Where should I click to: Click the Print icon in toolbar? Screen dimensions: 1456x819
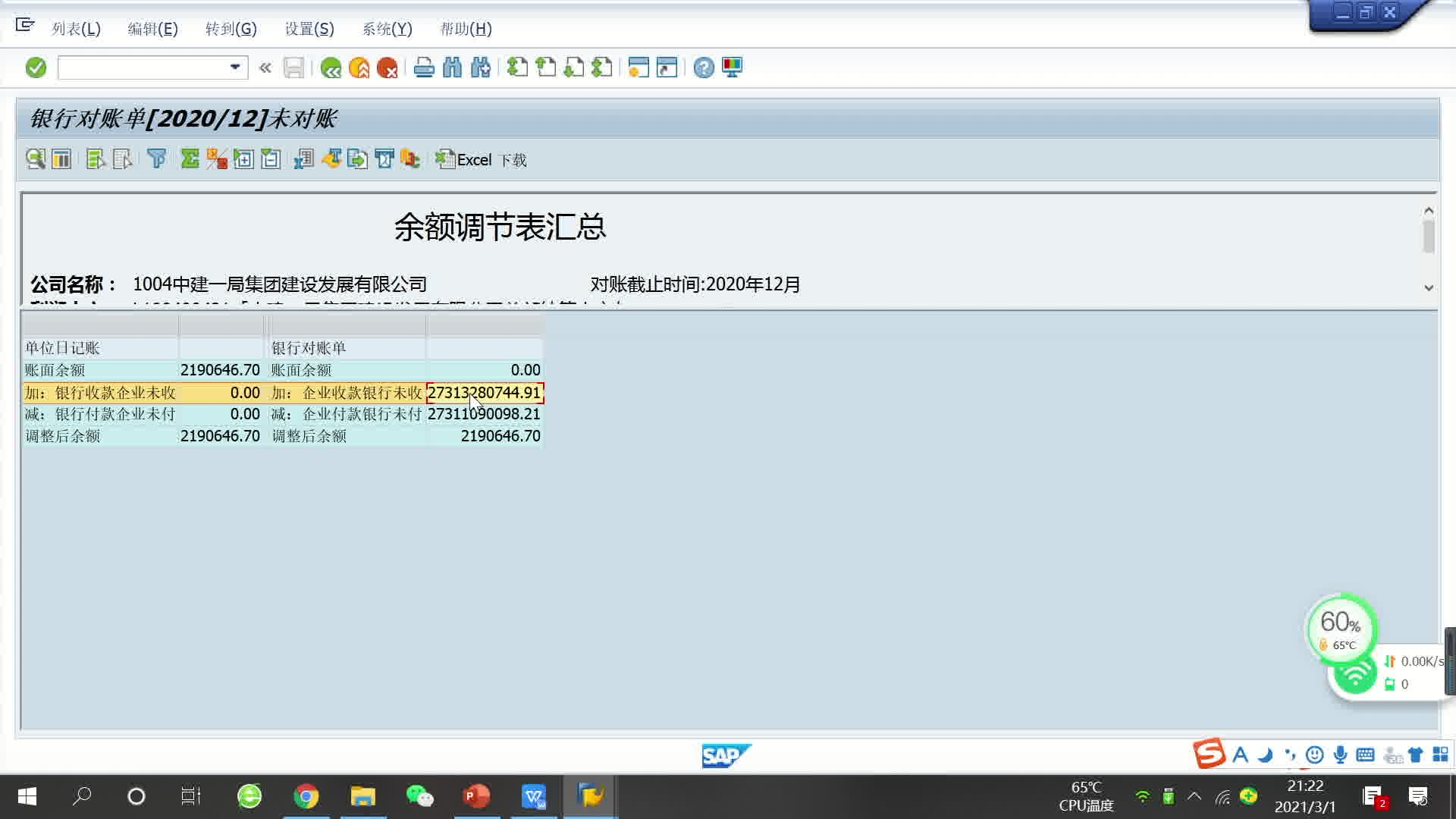point(424,68)
